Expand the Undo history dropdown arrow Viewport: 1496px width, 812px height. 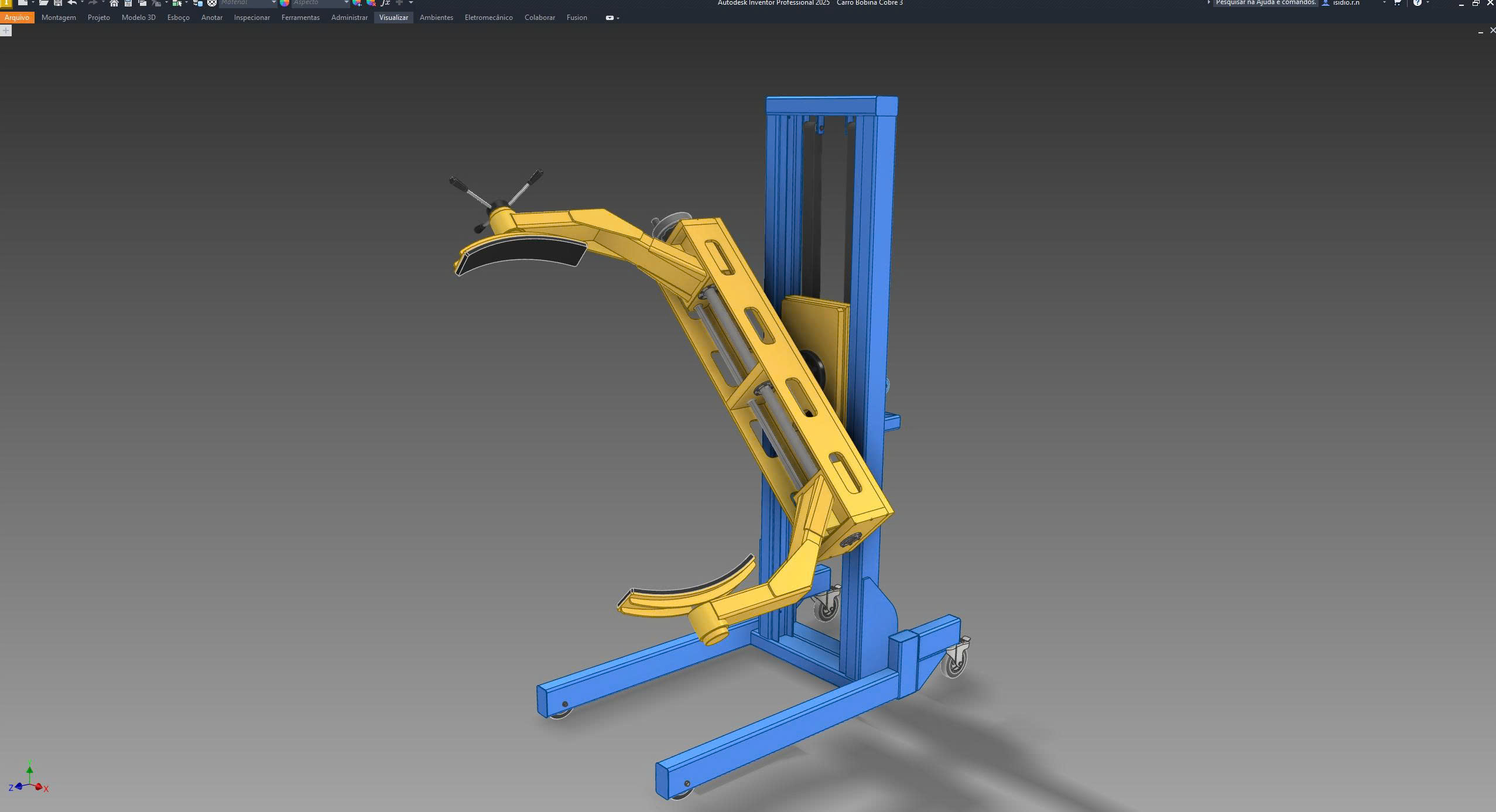click(82, 3)
